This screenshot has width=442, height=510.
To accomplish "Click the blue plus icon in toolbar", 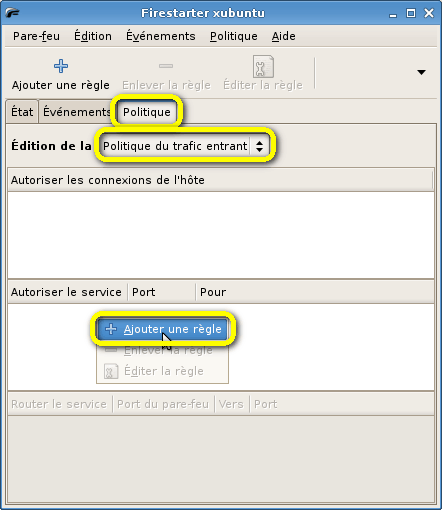I will [x=61, y=66].
